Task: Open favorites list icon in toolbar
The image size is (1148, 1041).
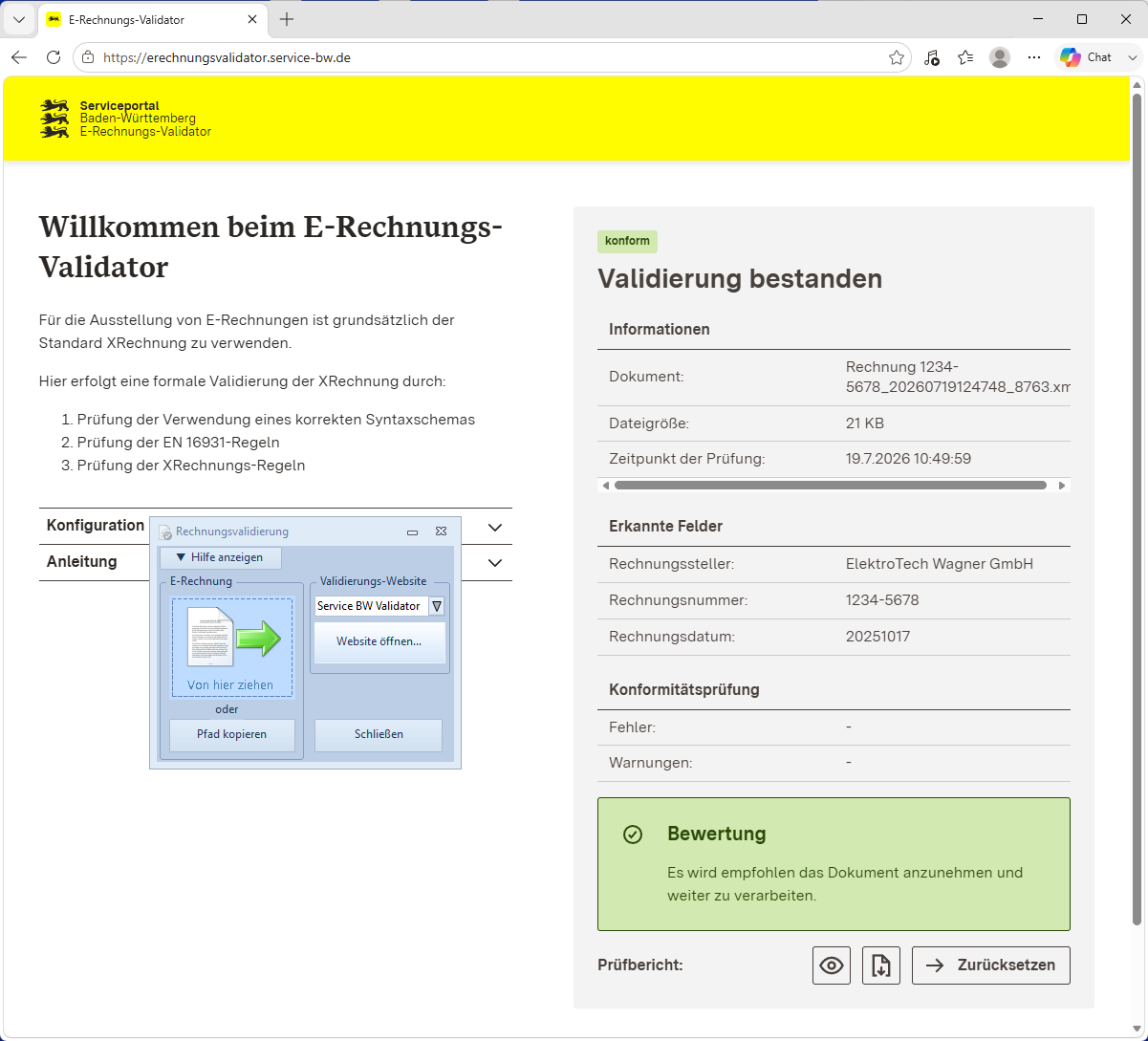Action: coord(965,57)
